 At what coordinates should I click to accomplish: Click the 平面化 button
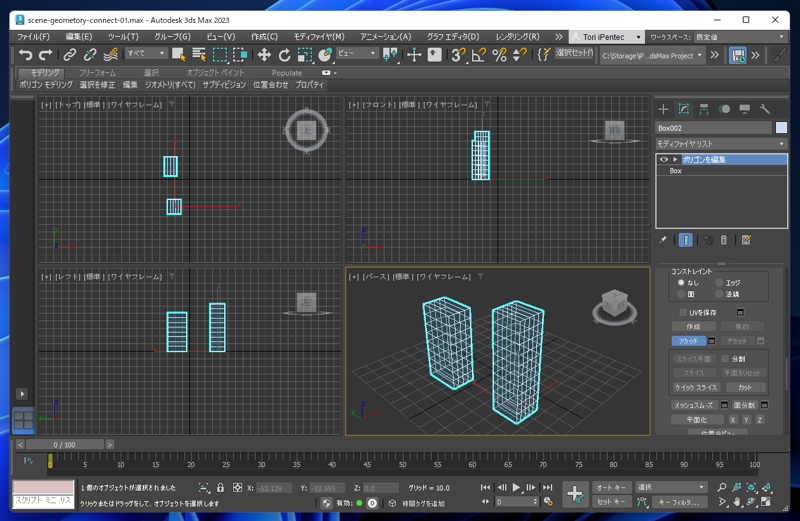click(x=696, y=420)
